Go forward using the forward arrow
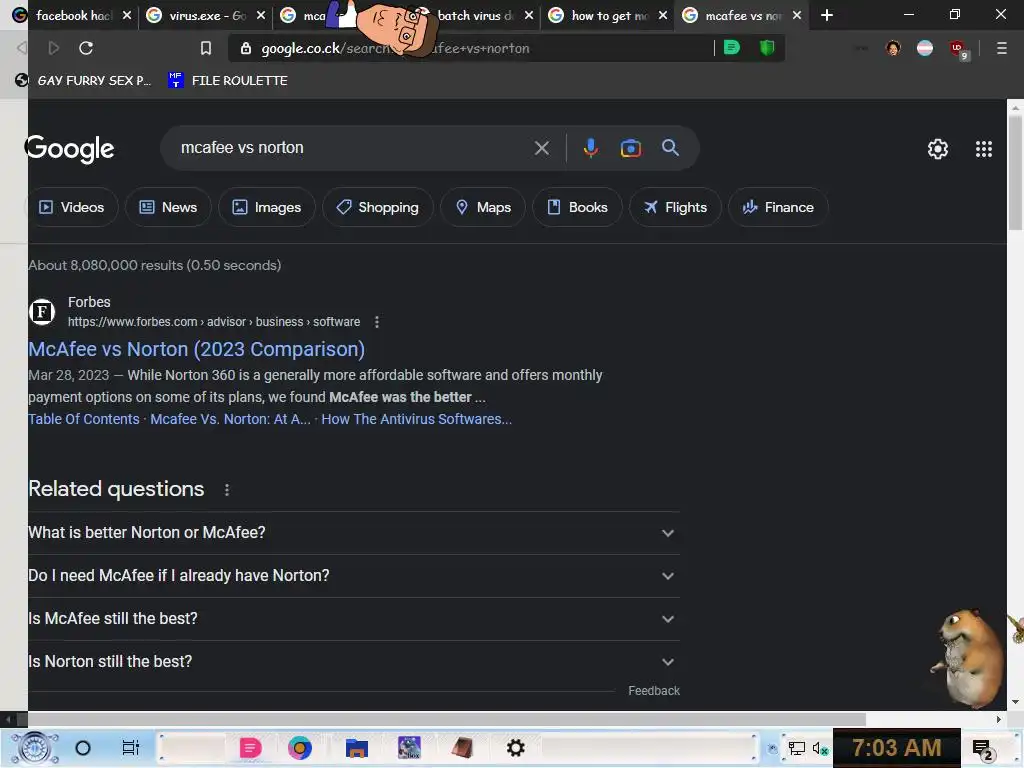Image resolution: width=1024 pixels, height=768 pixels. (x=54, y=48)
